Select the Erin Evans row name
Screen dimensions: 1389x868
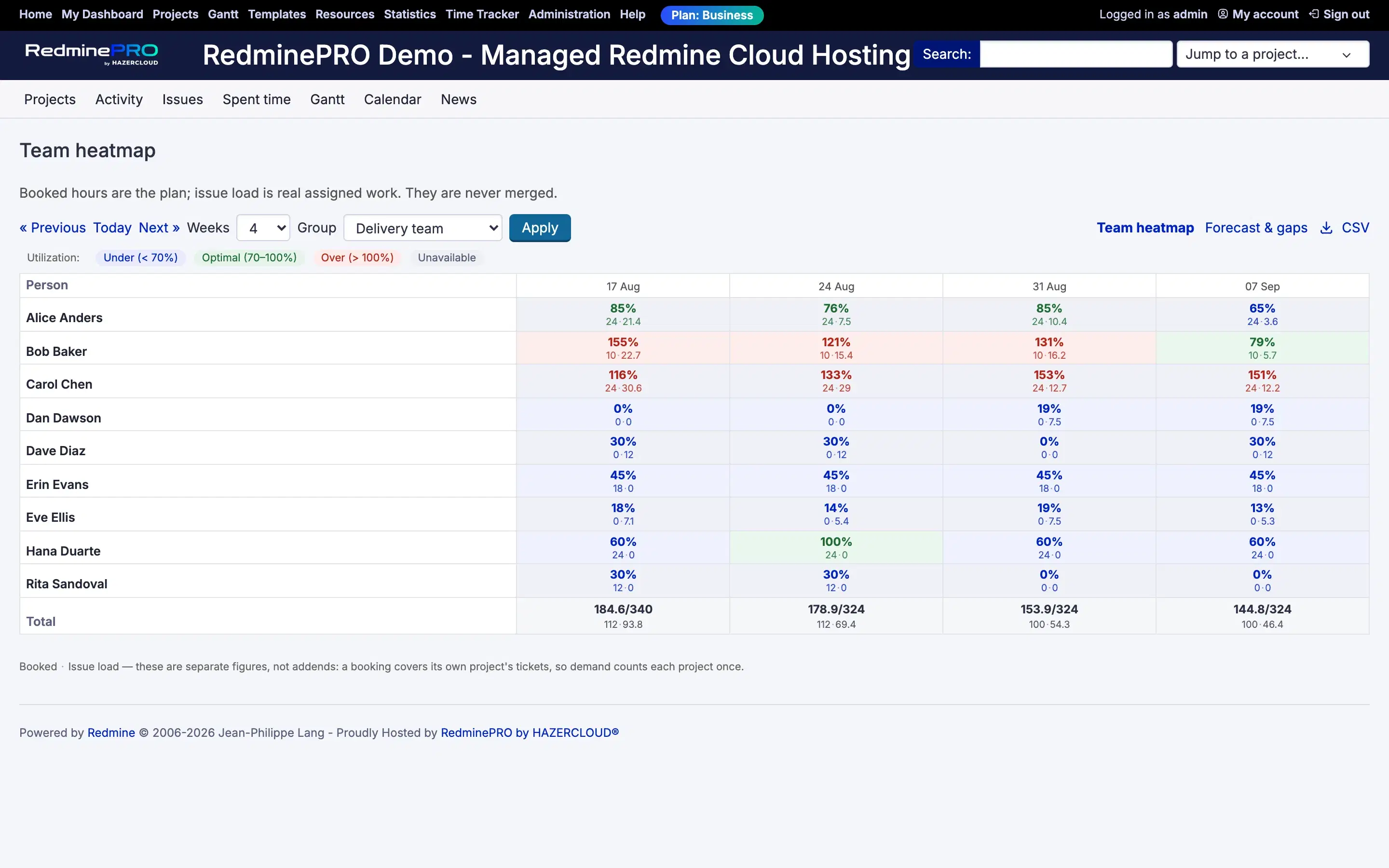(57, 485)
